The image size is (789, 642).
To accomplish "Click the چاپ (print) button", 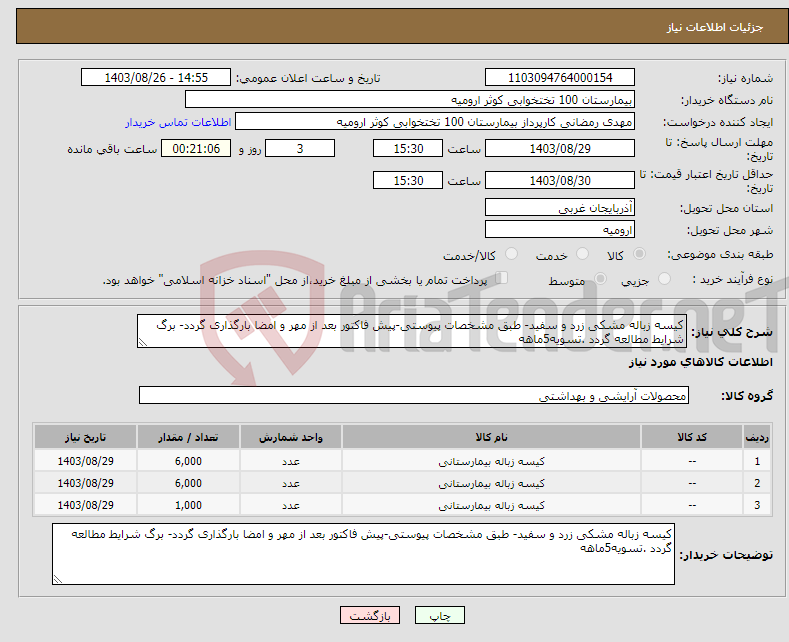I will point(439,615).
